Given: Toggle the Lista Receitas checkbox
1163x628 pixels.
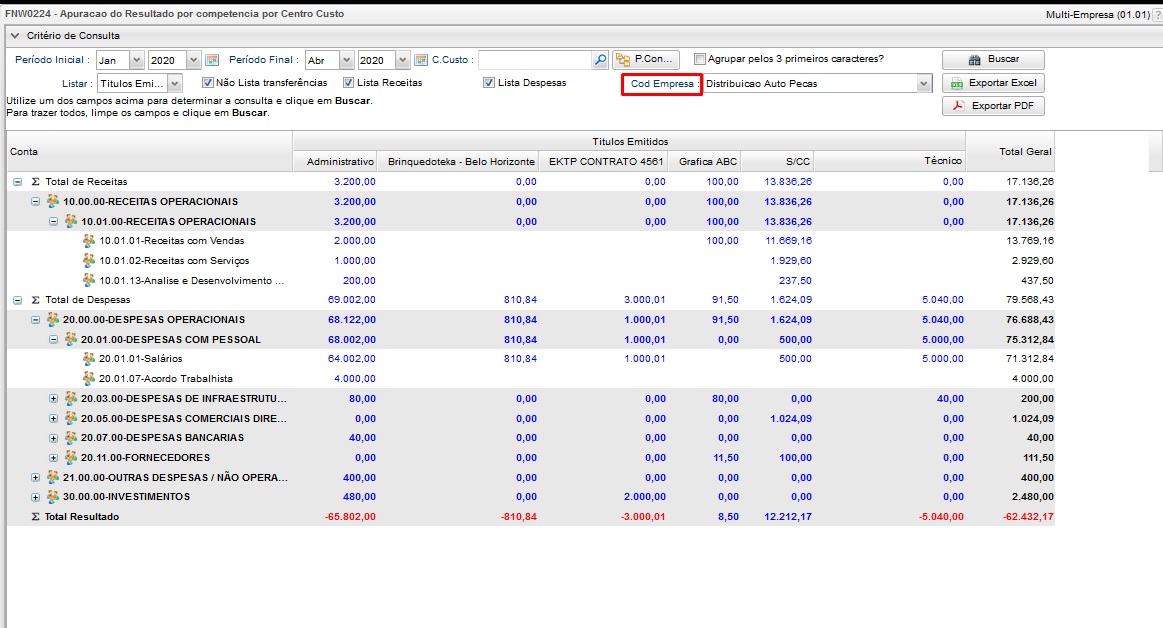Looking at the screenshot, I should coord(349,83).
